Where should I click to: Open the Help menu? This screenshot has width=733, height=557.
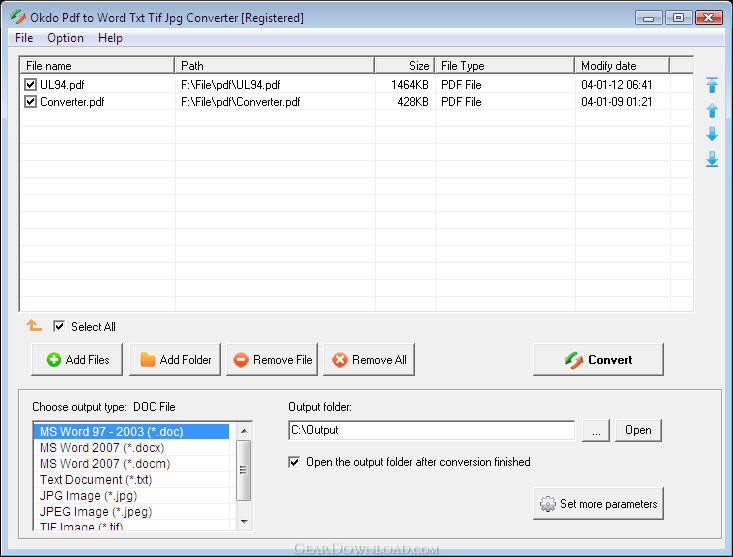click(x=110, y=38)
